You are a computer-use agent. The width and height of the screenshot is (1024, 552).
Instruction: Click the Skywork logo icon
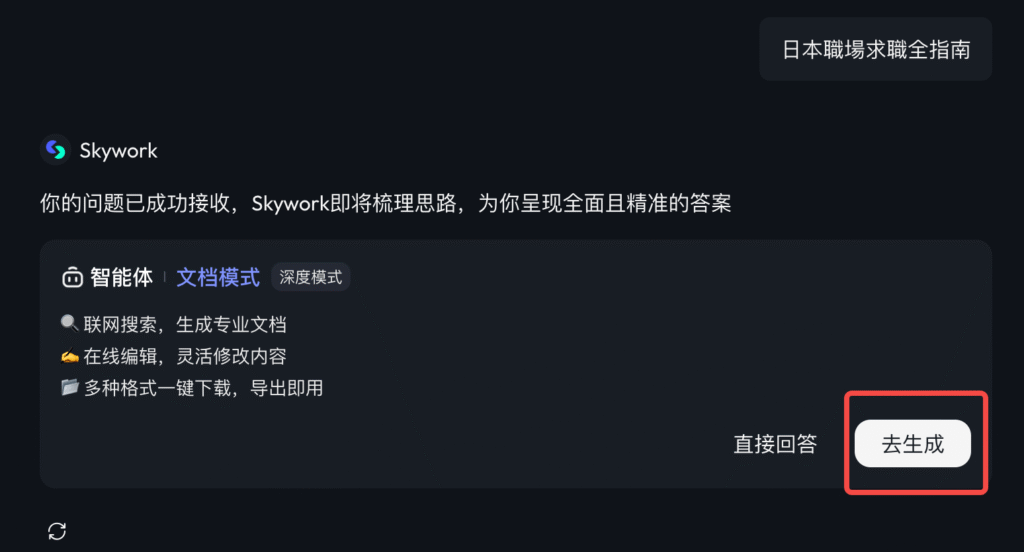coord(55,150)
